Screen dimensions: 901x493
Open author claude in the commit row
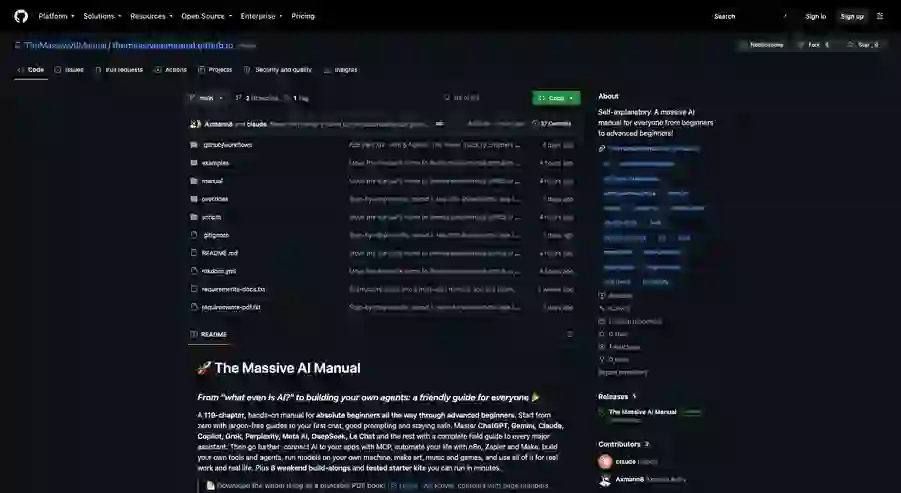(257, 124)
